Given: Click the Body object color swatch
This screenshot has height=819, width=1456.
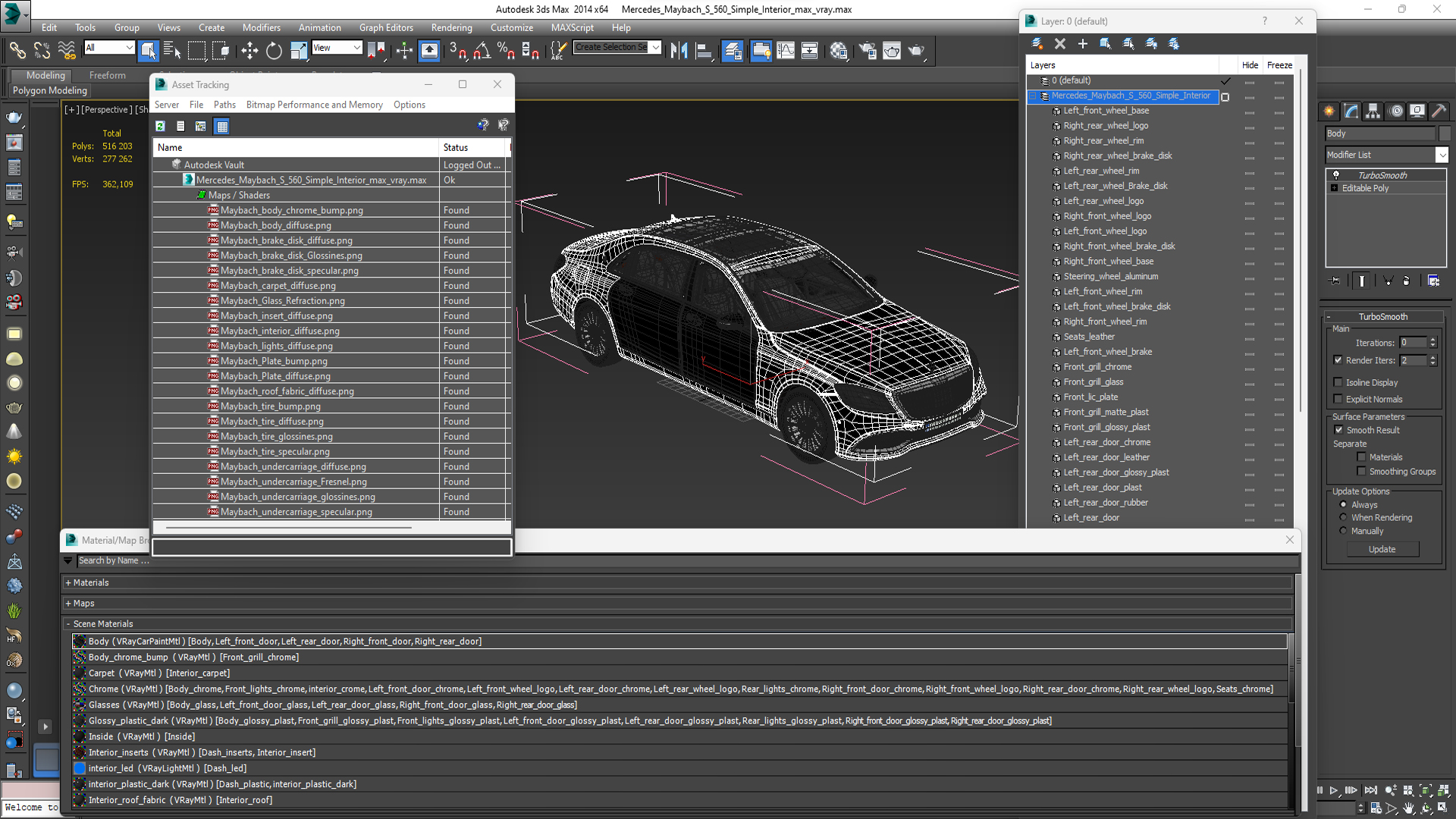Looking at the screenshot, I should [1445, 133].
